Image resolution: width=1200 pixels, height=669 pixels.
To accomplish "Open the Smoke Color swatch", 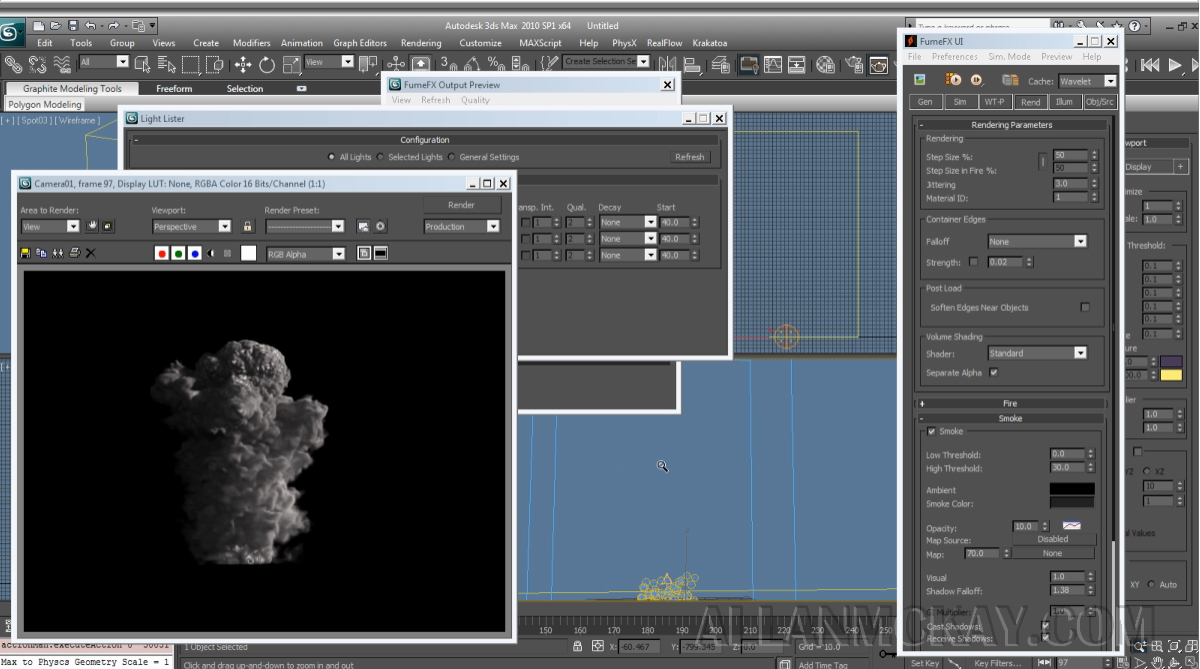I will point(1071,502).
